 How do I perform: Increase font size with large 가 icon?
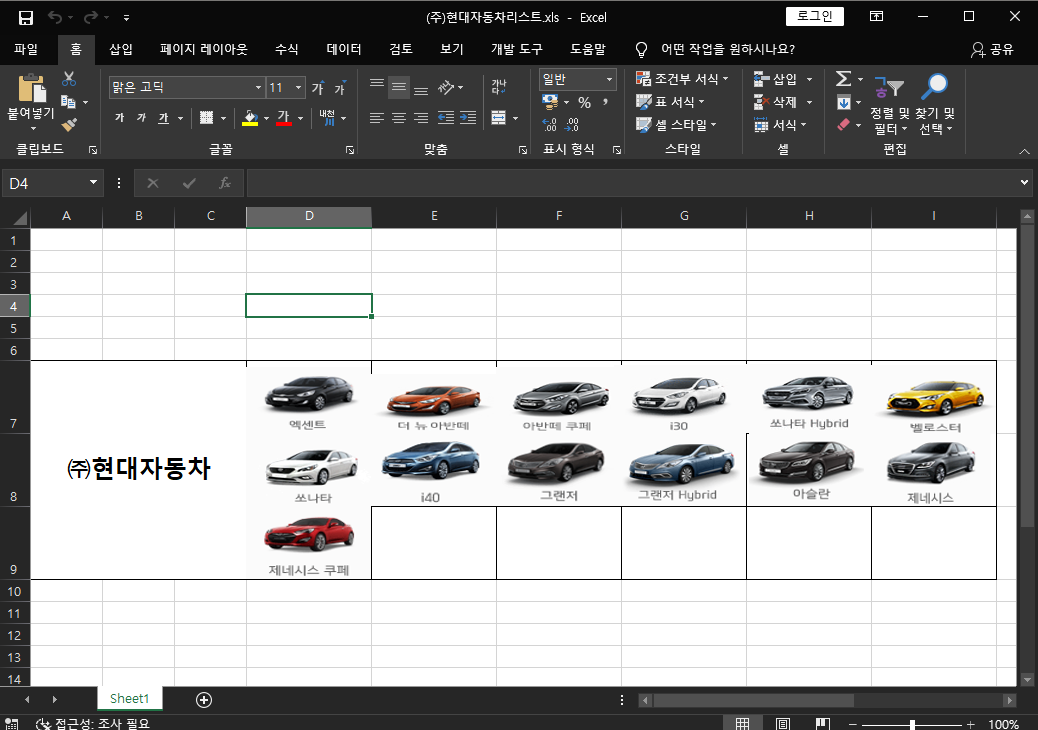pos(318,87)
